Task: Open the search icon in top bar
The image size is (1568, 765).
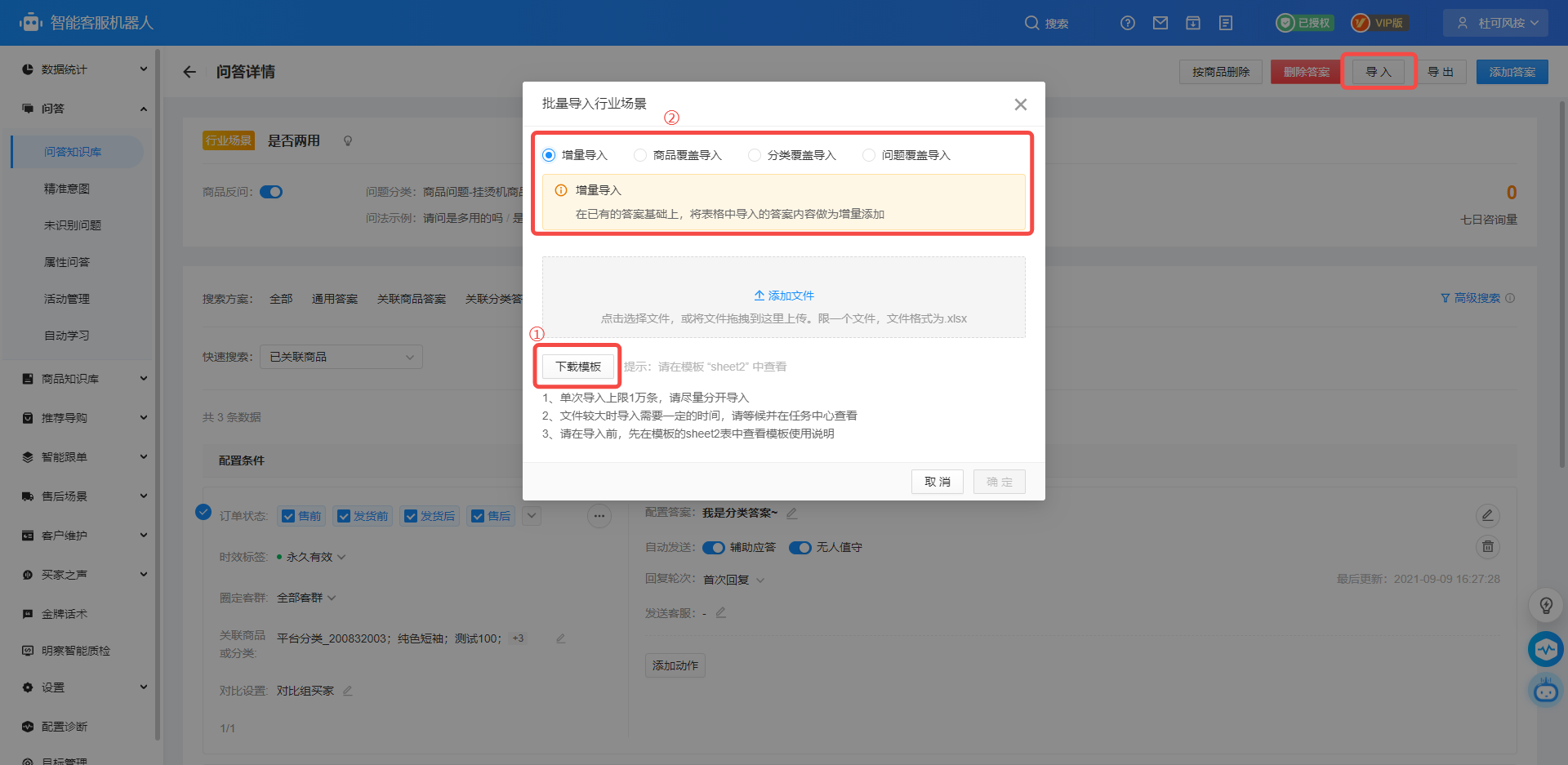Action: [1032, 23]
